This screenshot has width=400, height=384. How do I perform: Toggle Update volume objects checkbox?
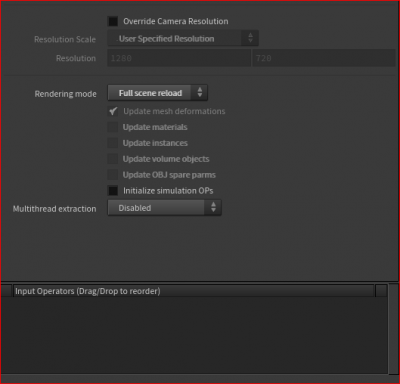point(113,159)
